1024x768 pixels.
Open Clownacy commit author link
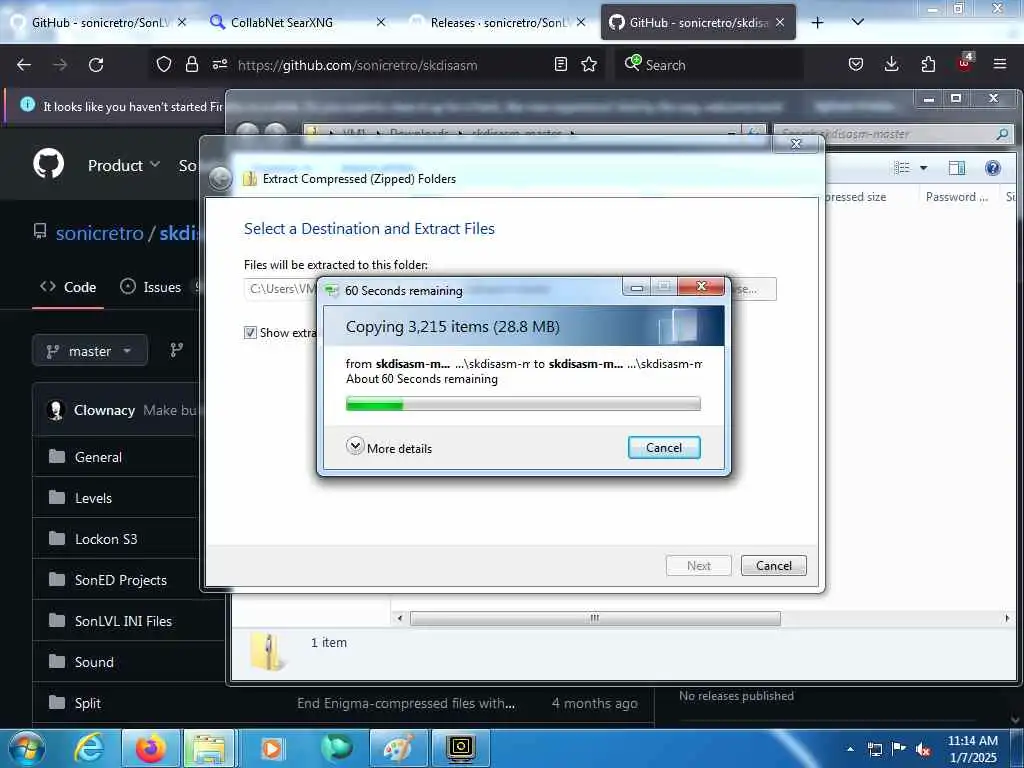pos(104,410)
